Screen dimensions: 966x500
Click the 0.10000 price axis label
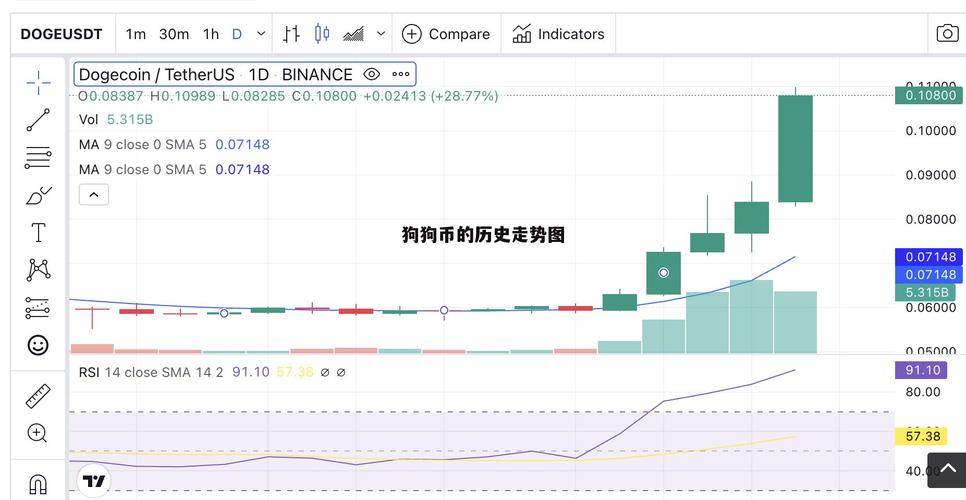(x=930, y=131)
